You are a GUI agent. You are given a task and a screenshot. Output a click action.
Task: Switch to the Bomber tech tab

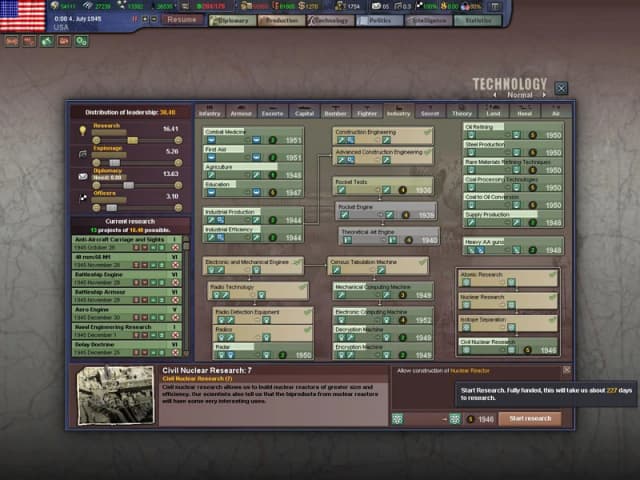click(336, 111)
